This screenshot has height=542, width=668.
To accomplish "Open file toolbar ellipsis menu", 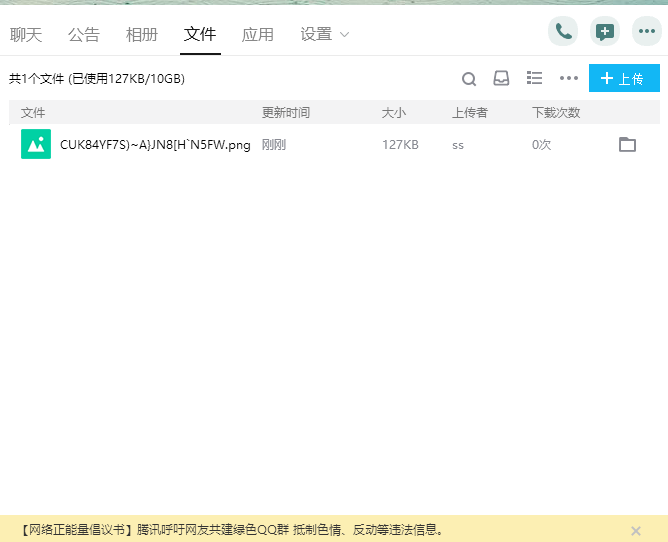I will 569,78.
